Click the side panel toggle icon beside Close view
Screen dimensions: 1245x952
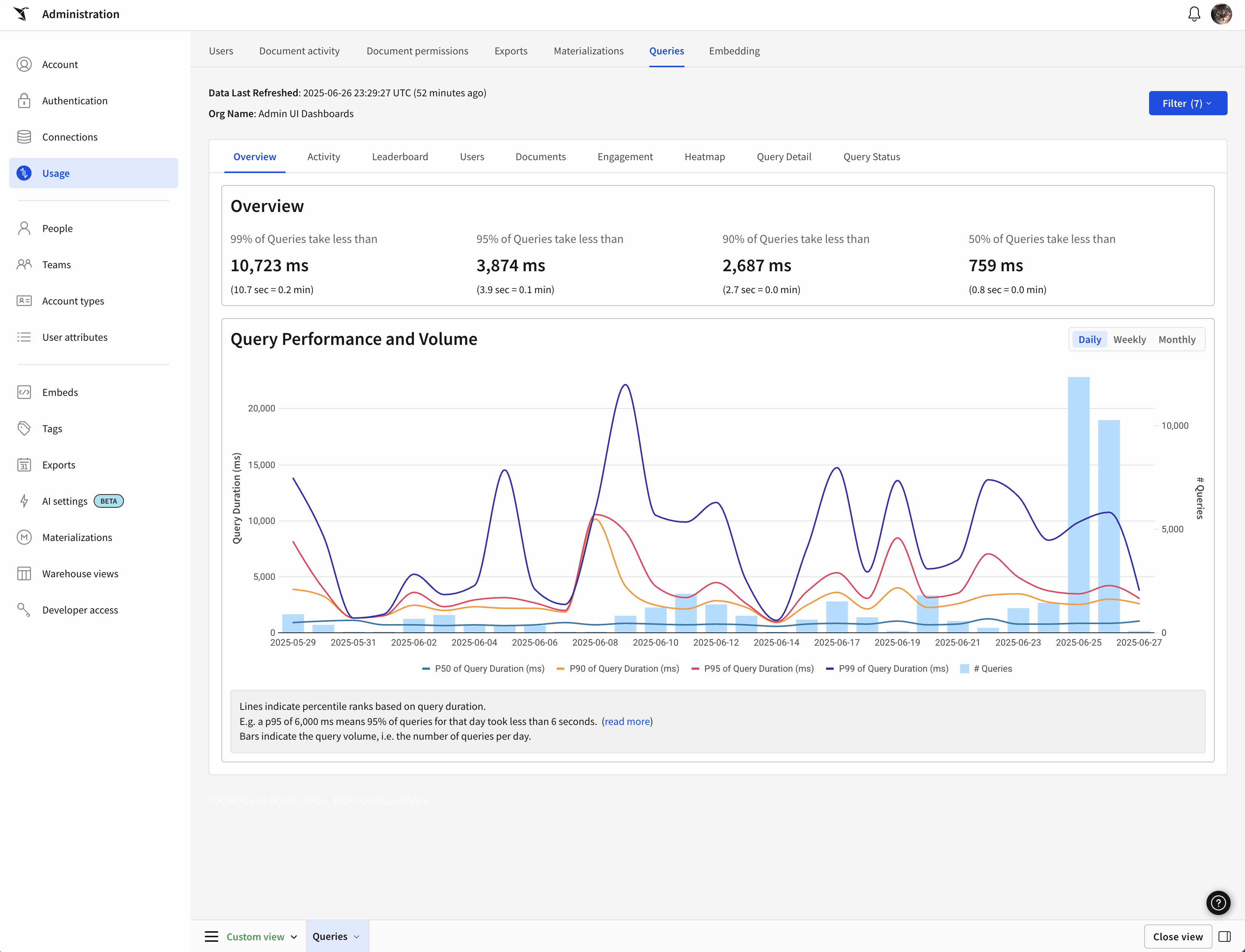(x=1225, y=936)
